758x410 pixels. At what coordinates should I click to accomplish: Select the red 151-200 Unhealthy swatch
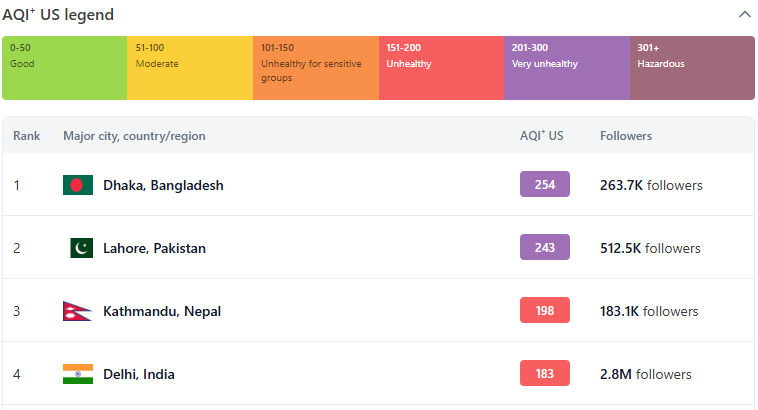(x=441, y=68)
